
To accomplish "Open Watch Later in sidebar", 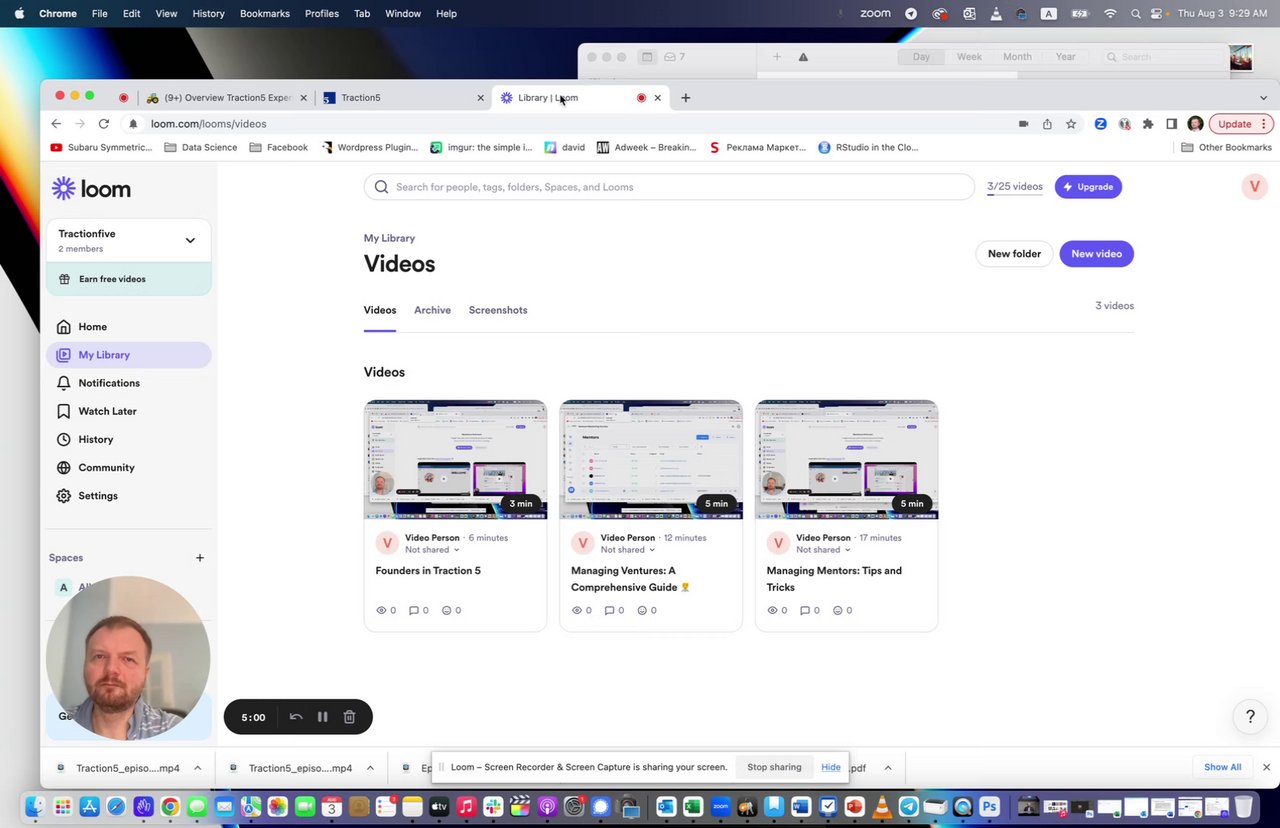I will 107,411.
